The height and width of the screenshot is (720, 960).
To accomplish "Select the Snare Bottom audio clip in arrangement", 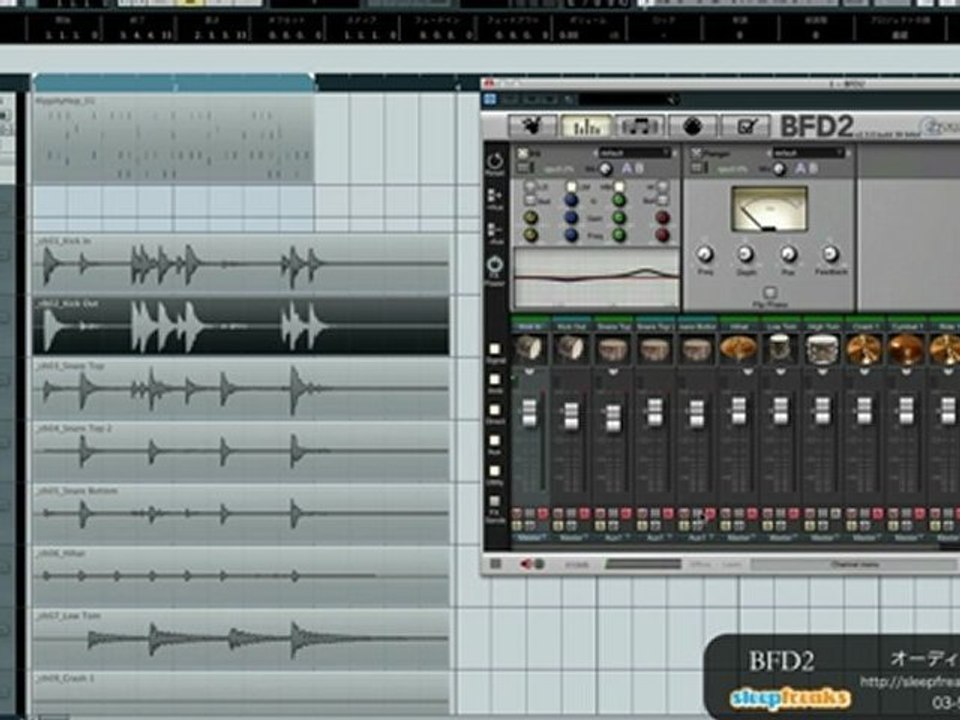I will [x=241, y=513].
